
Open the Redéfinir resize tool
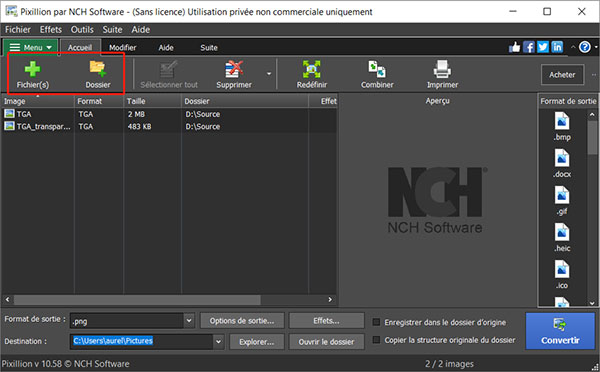[x=311, y=69]
